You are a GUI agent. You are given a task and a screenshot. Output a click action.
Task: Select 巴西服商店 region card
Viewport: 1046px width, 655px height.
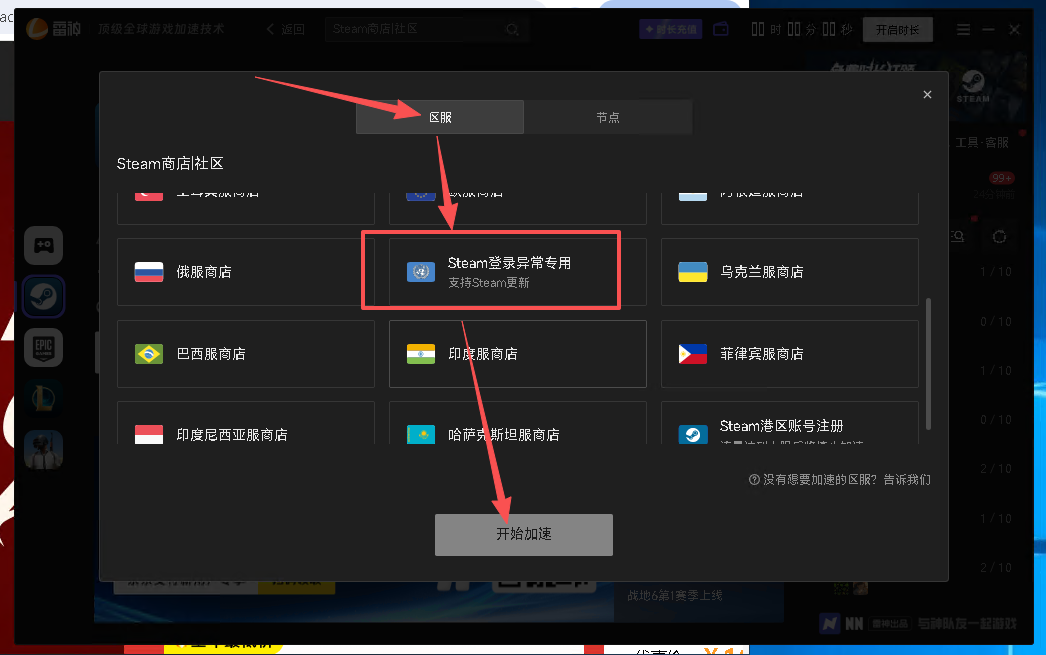pyautogui.click(x=246, y=354)
